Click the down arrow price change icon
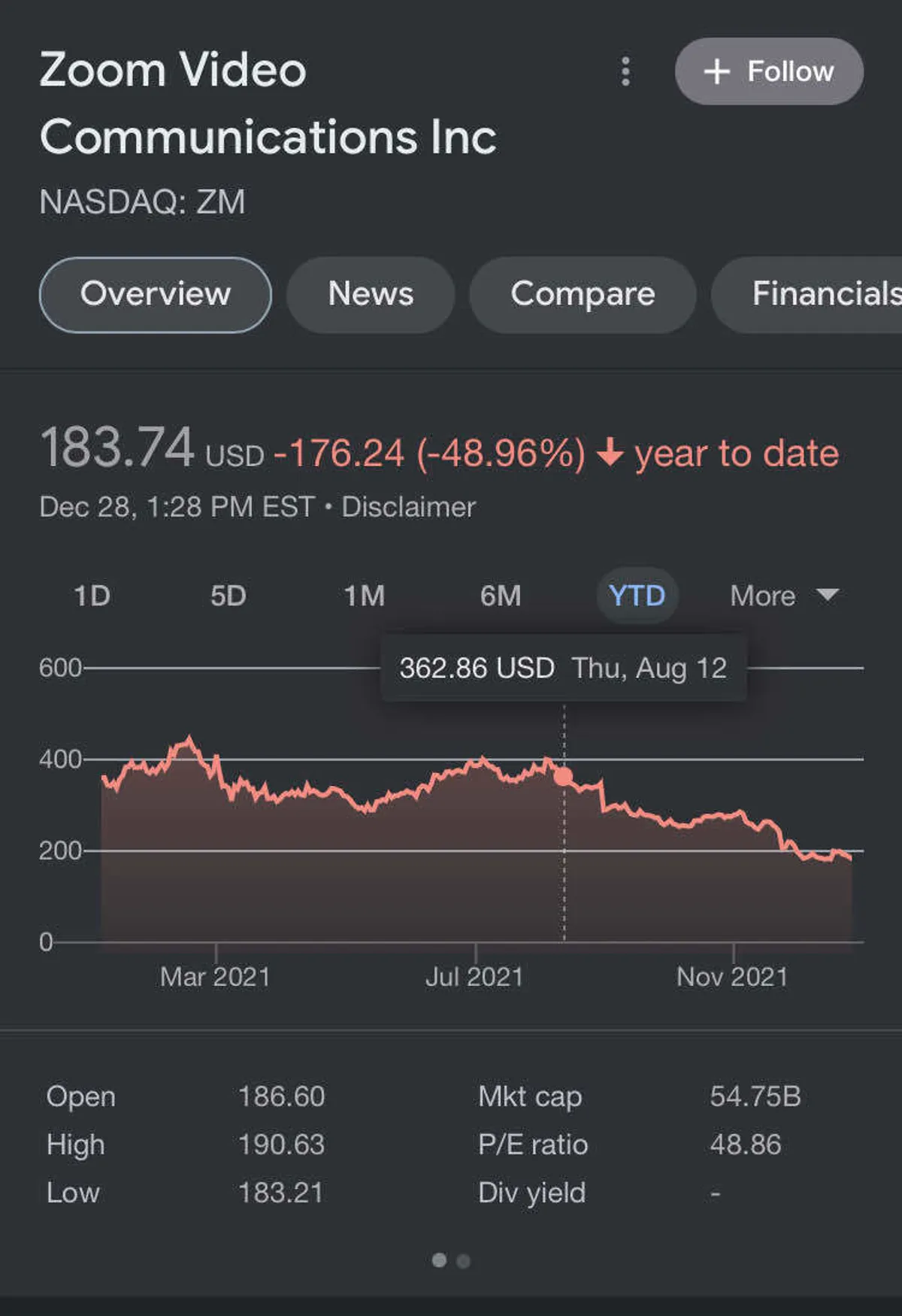The height and width of the screenshot is (1316, 902). click(x=610, y=453)
